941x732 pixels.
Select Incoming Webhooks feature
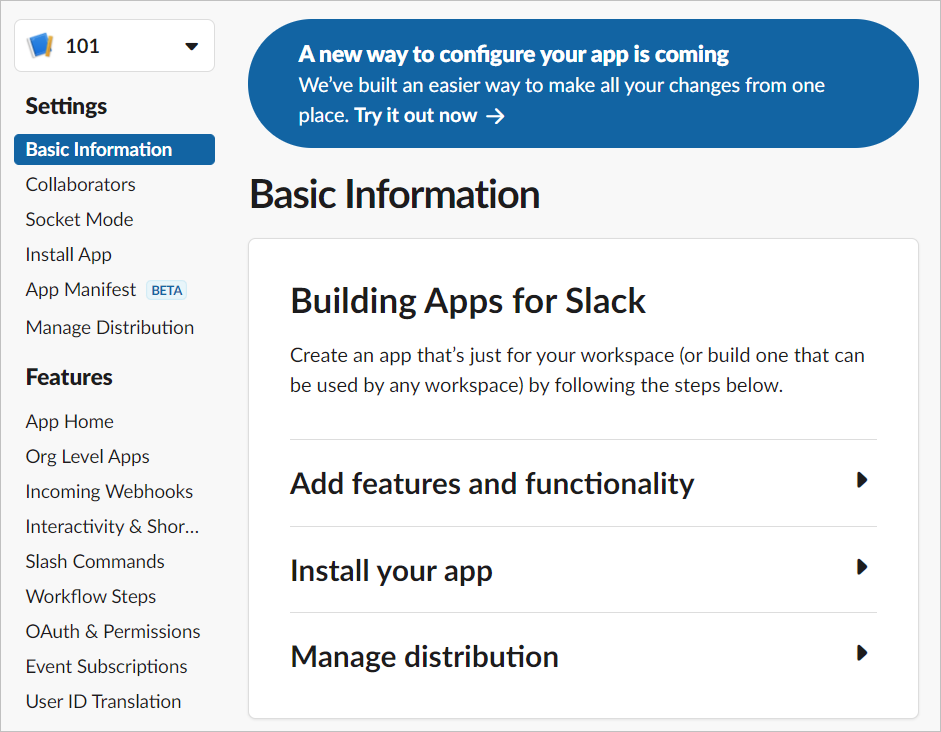pyautogui.click(x=109, y=491)
